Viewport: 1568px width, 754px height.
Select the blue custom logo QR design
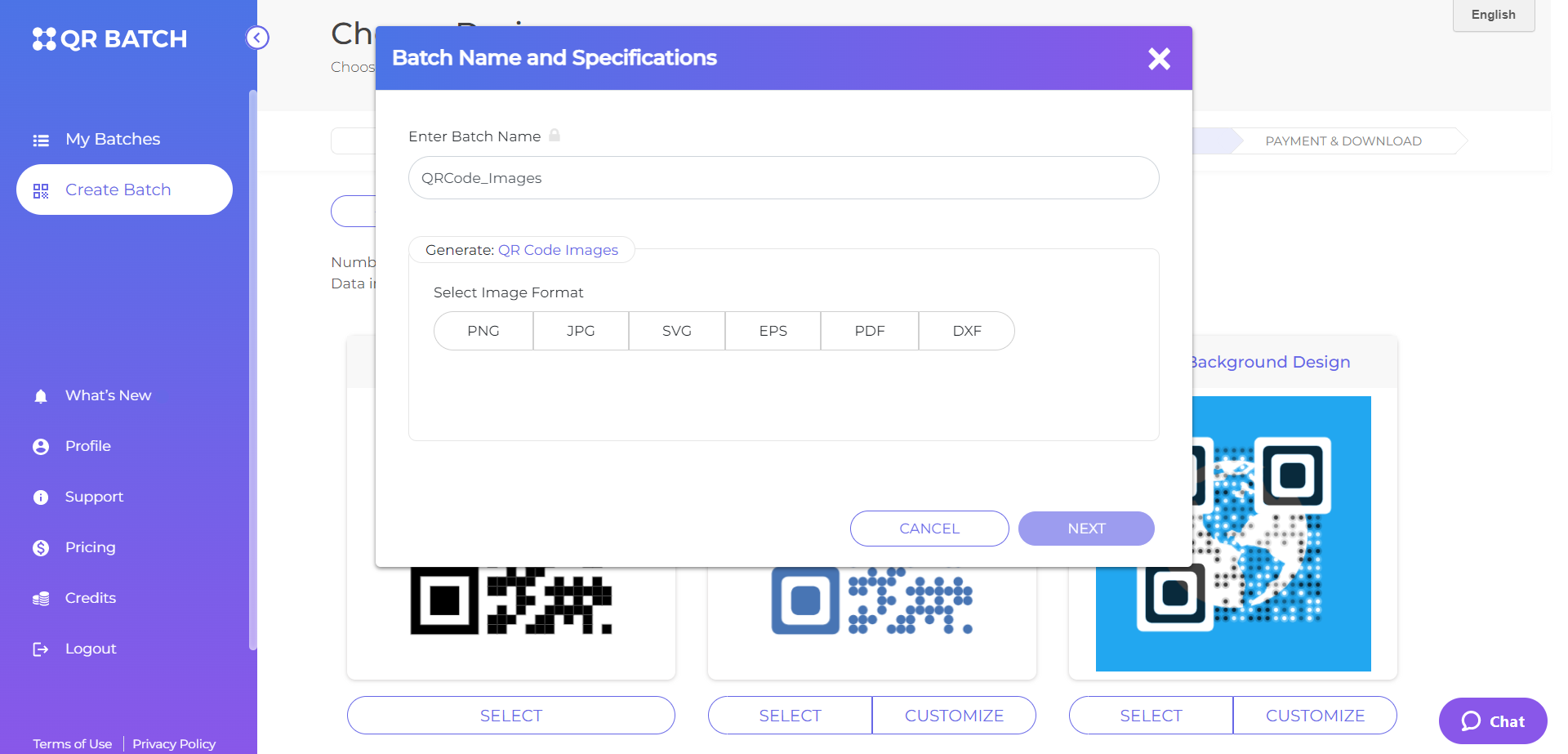pos(790,716)
